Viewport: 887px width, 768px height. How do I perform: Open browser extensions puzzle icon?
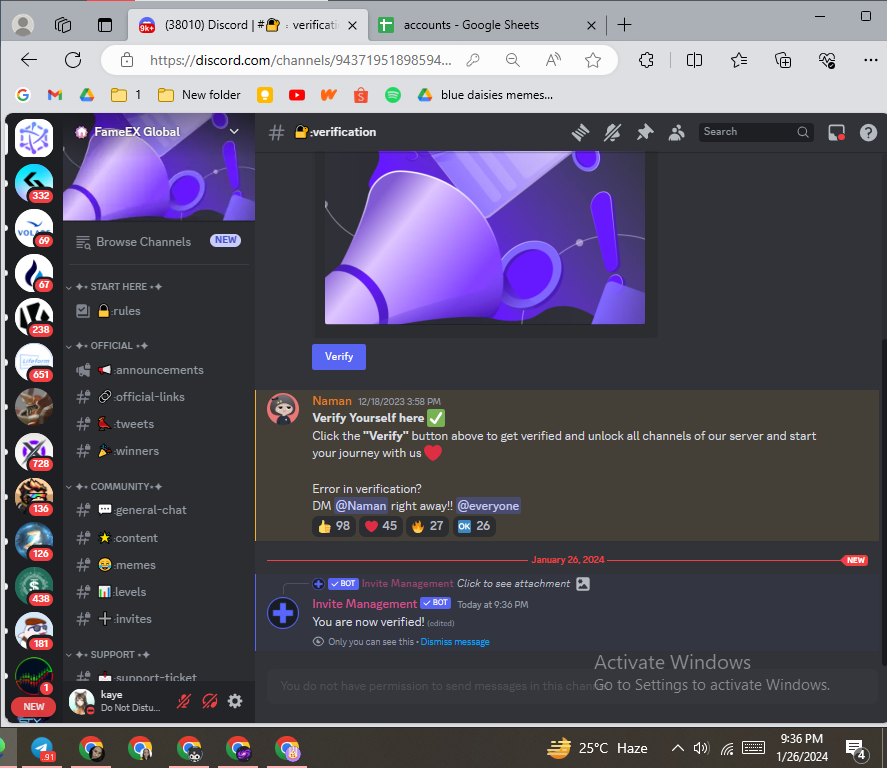coord(646,60)
